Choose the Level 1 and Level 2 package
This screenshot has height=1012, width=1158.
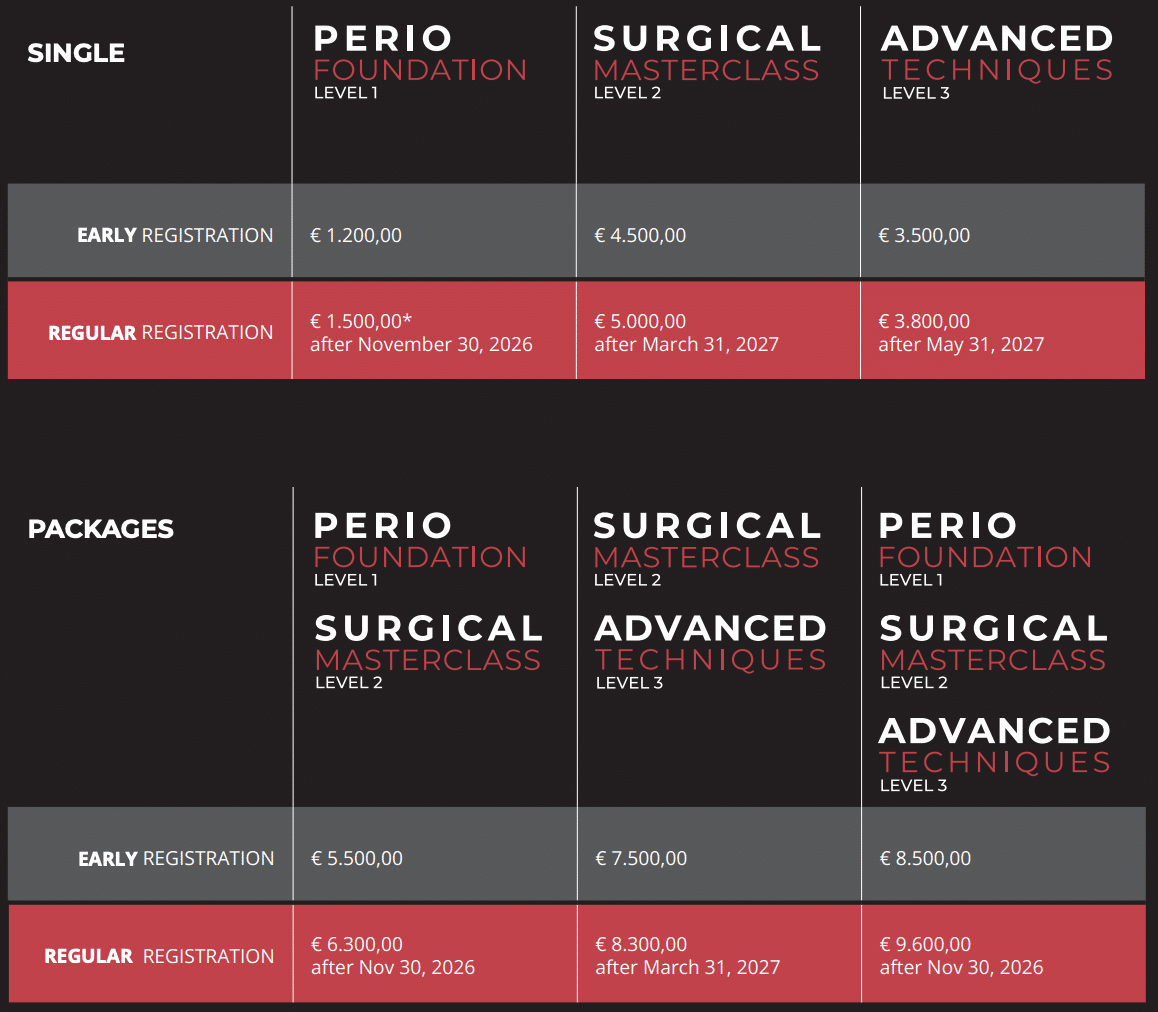coord(428,601)
